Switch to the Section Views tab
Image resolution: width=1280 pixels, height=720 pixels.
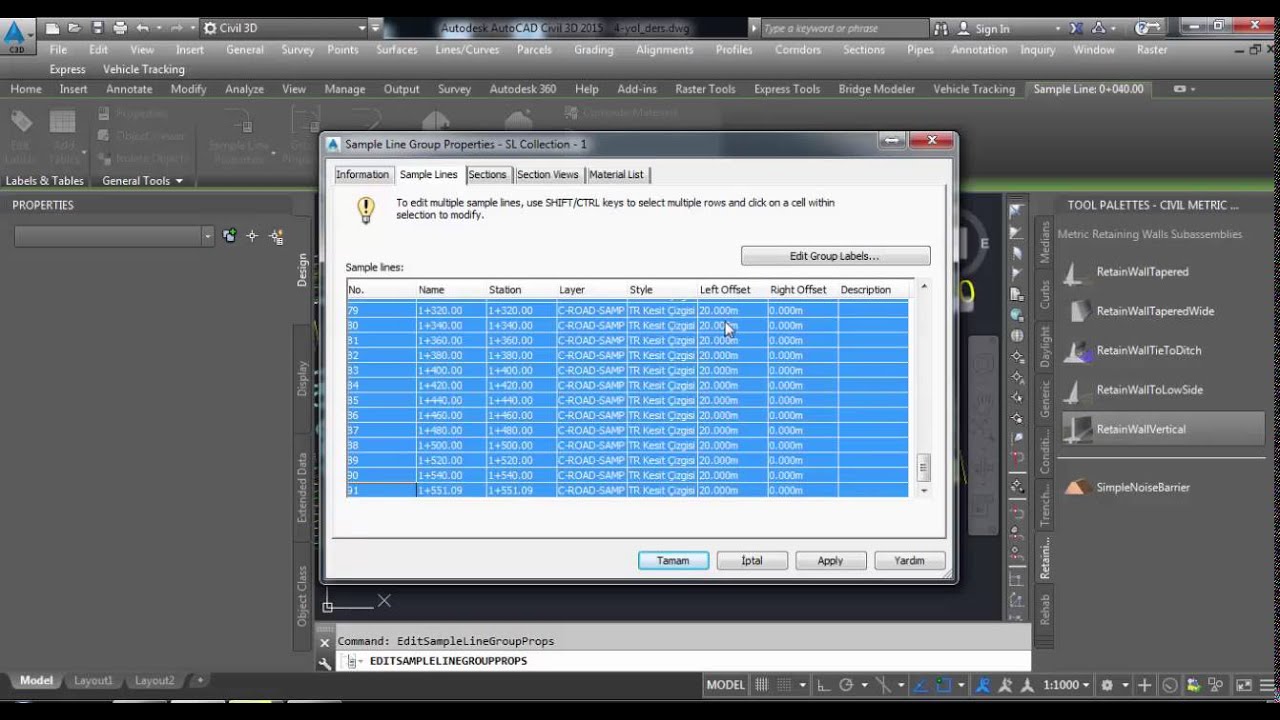pyautogui.click(x=547, y=174)
